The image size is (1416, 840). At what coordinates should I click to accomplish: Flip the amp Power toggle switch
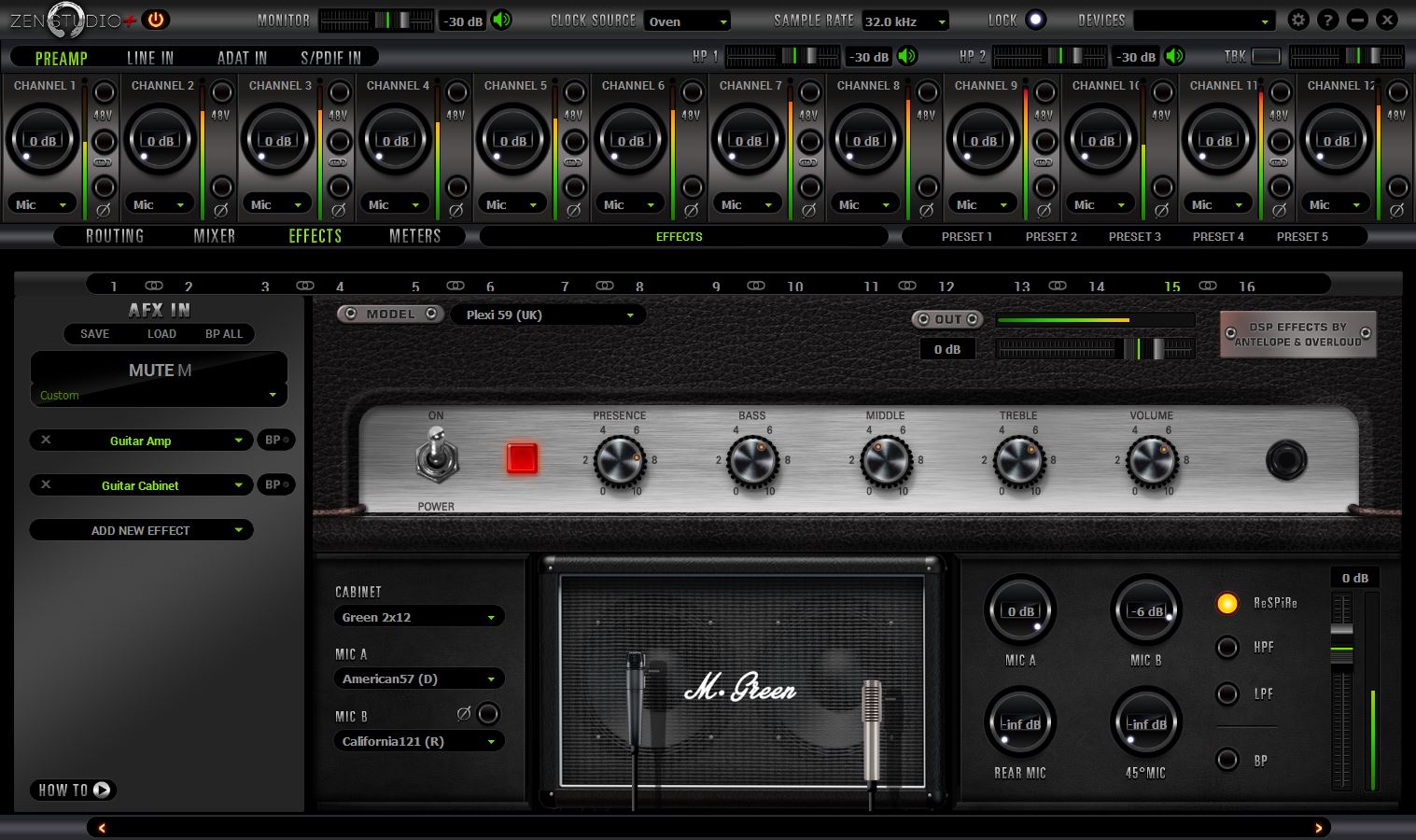pyautogui.click(x=437, y=455)
